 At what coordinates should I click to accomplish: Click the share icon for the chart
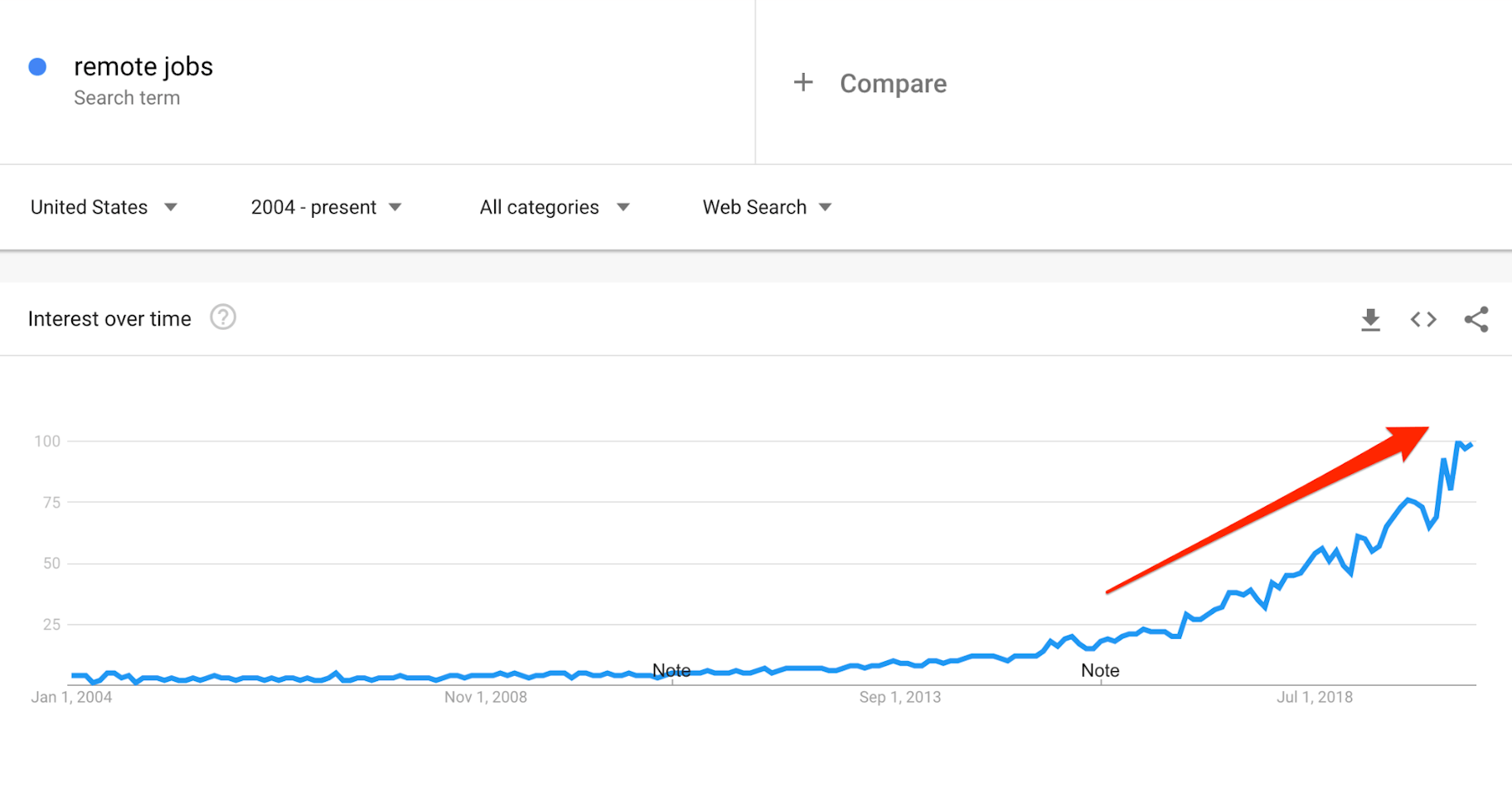tap(1476, 319)
